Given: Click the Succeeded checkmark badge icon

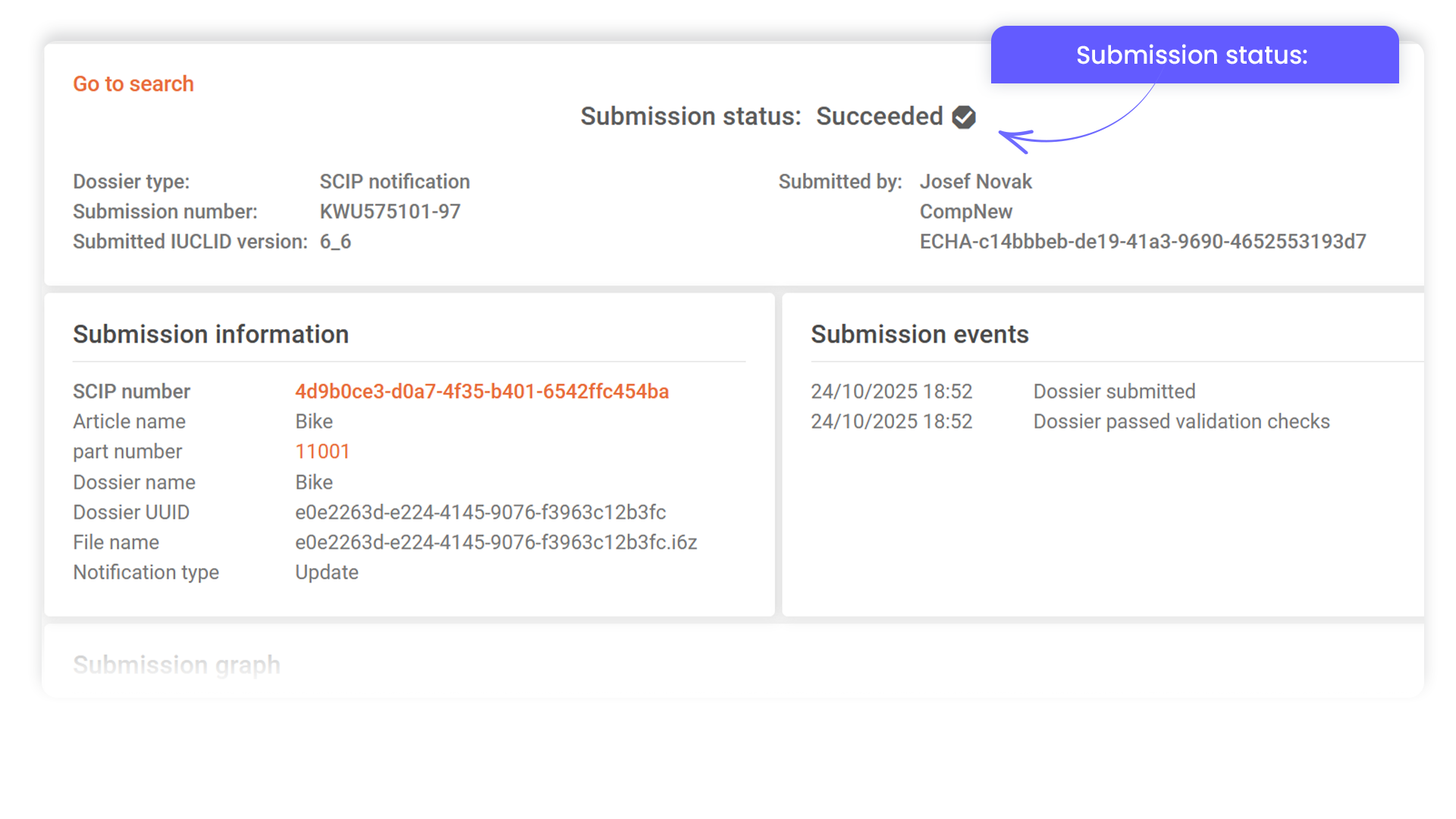Looking at the screenshot, I should [x=964, y=117].
